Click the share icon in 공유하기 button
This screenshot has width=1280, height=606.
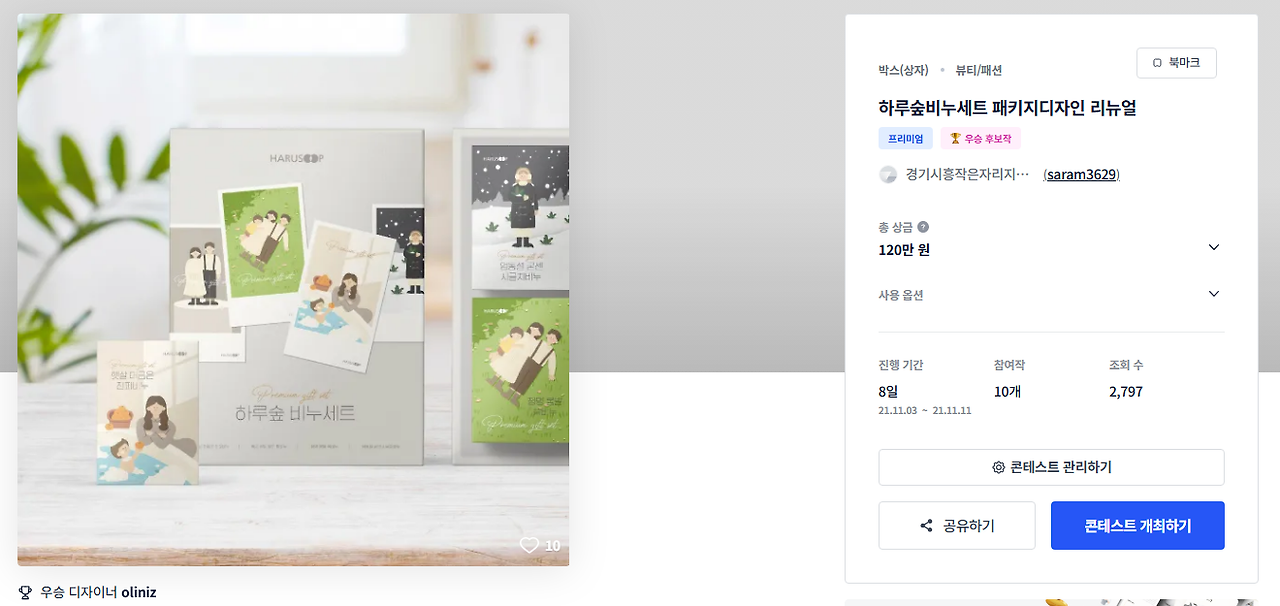[926, 526]
